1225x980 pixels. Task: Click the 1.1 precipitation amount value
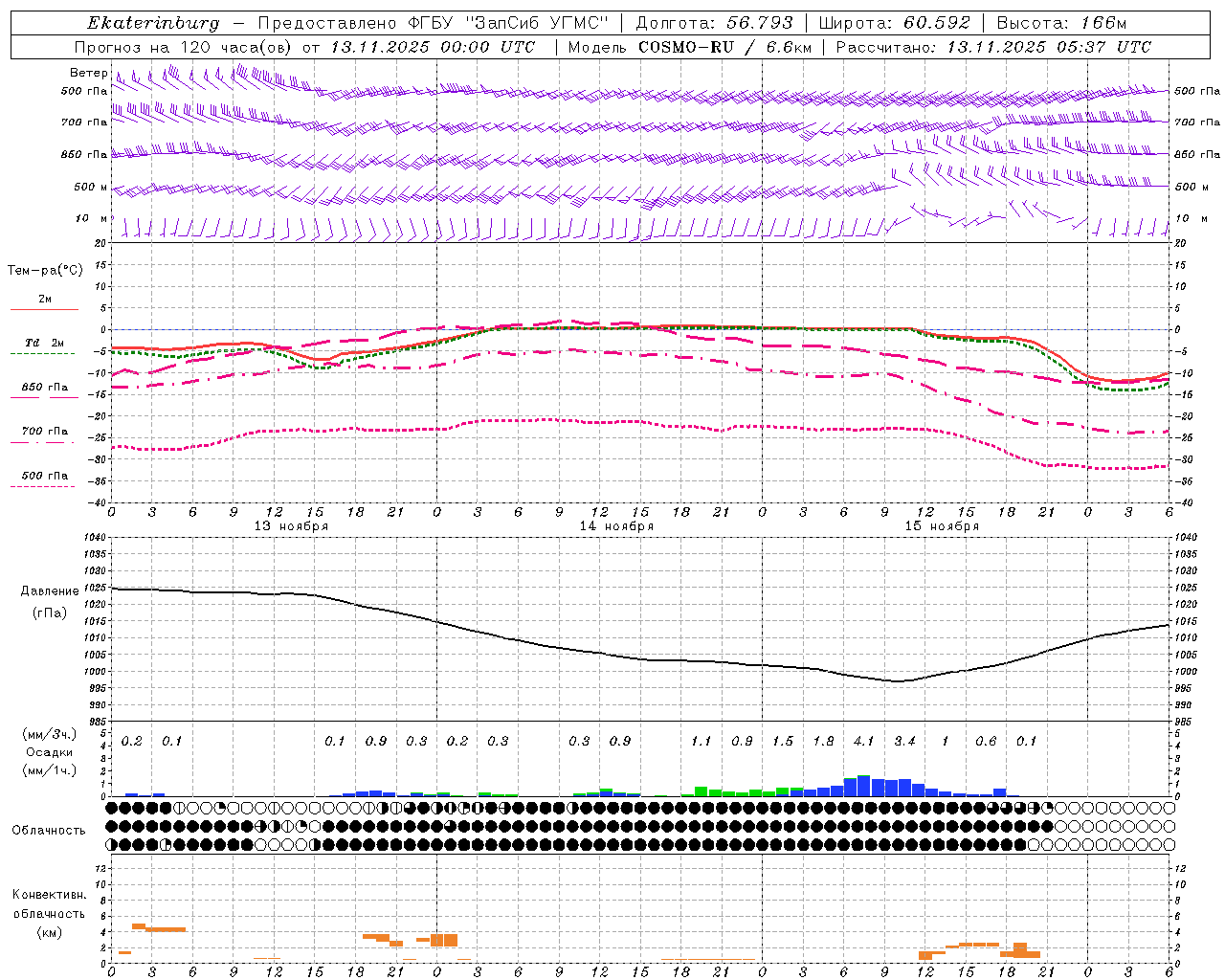702,741
